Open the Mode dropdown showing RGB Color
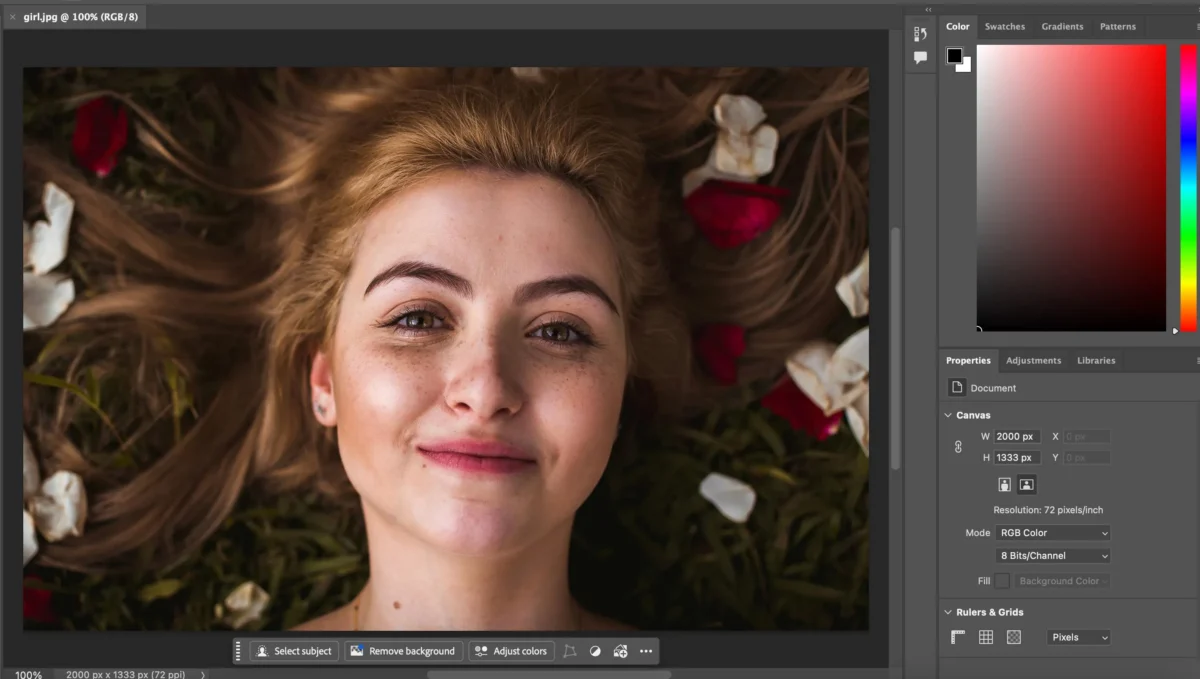Viewport: 1200px width, 679px height. tap(1052, 532)
